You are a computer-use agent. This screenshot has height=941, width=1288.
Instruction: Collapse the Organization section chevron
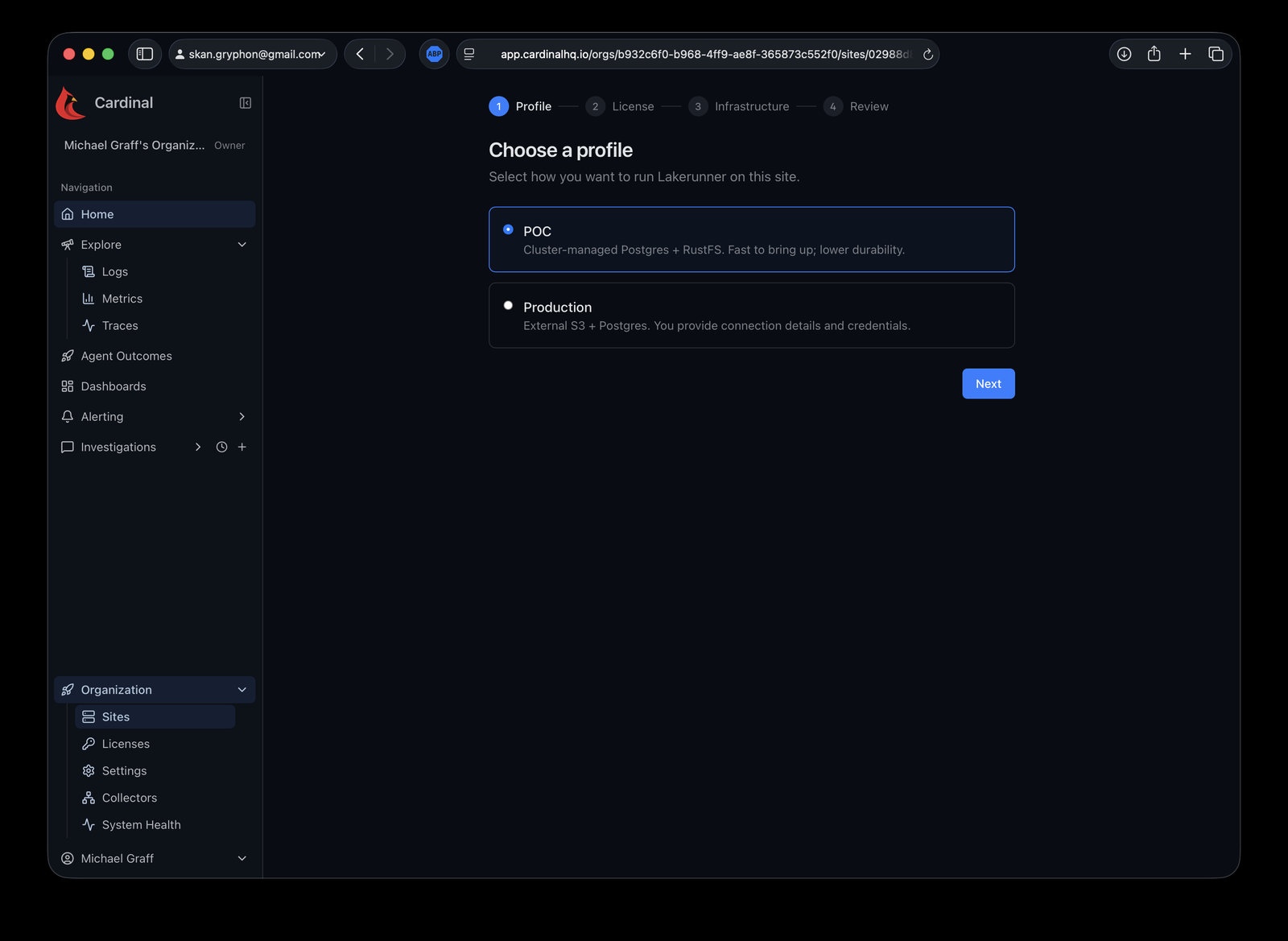pos(242,690)
